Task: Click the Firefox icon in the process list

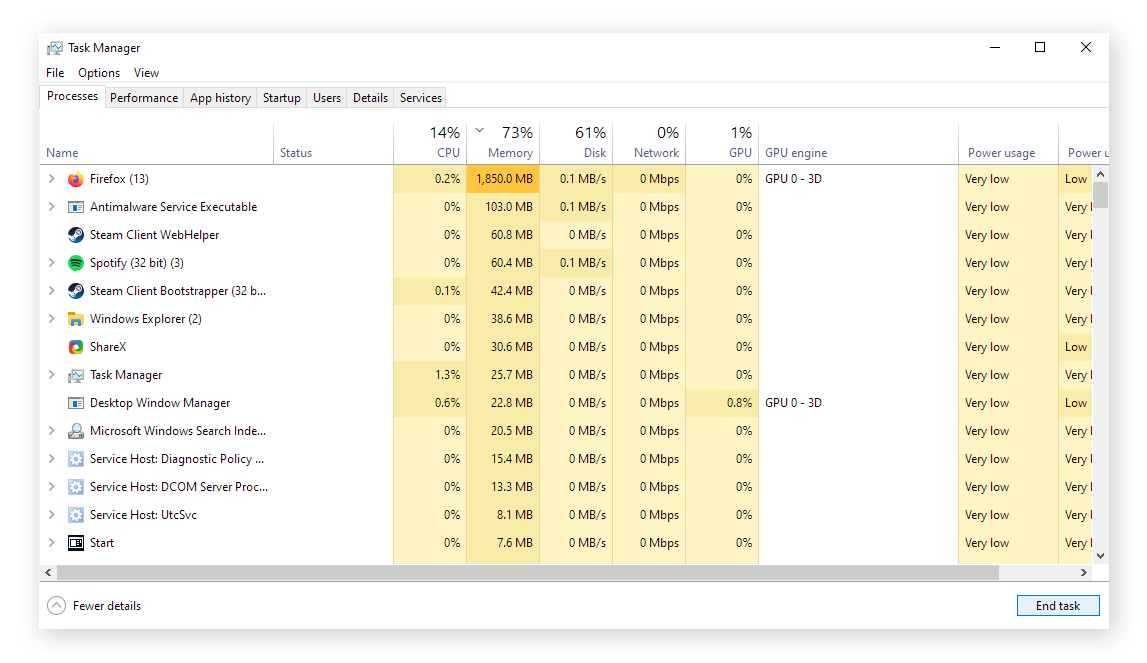Action: coord(76,179)
